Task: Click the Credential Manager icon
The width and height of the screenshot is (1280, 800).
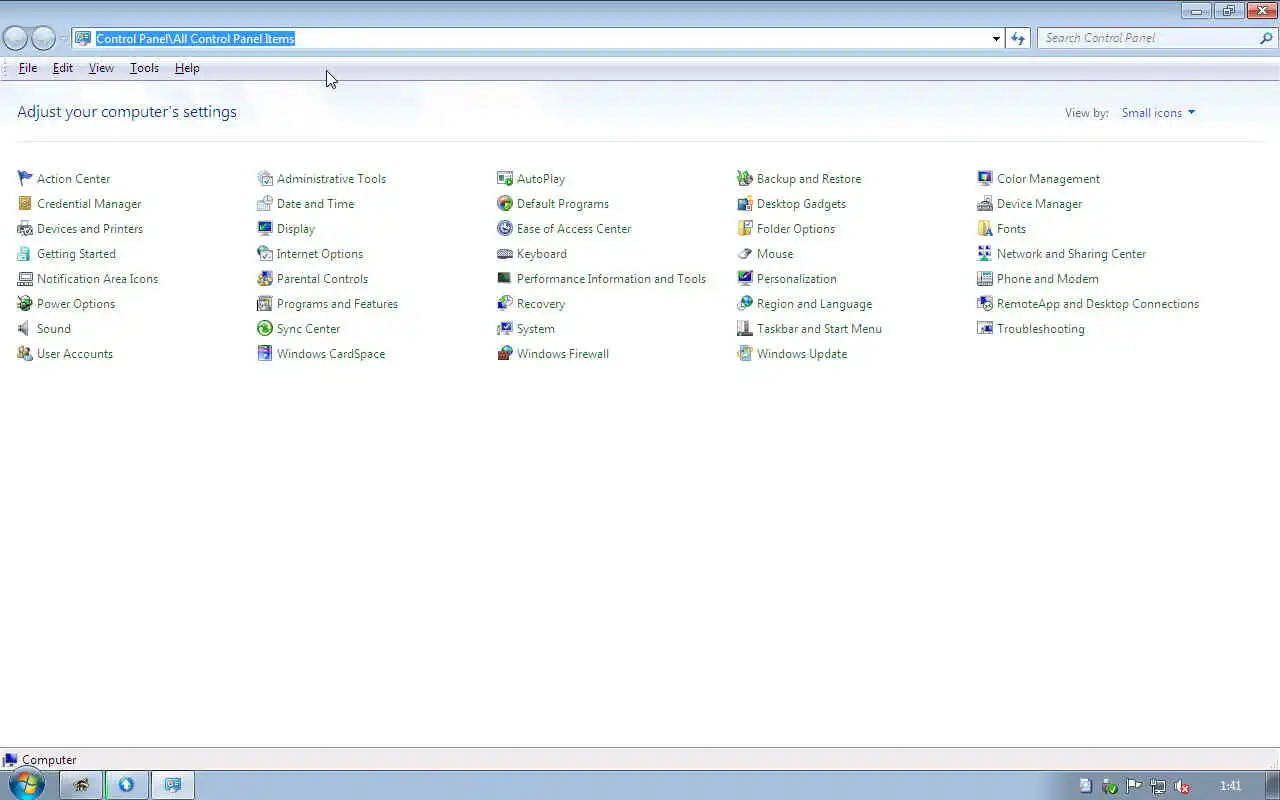Action: [x=25, y=204]
